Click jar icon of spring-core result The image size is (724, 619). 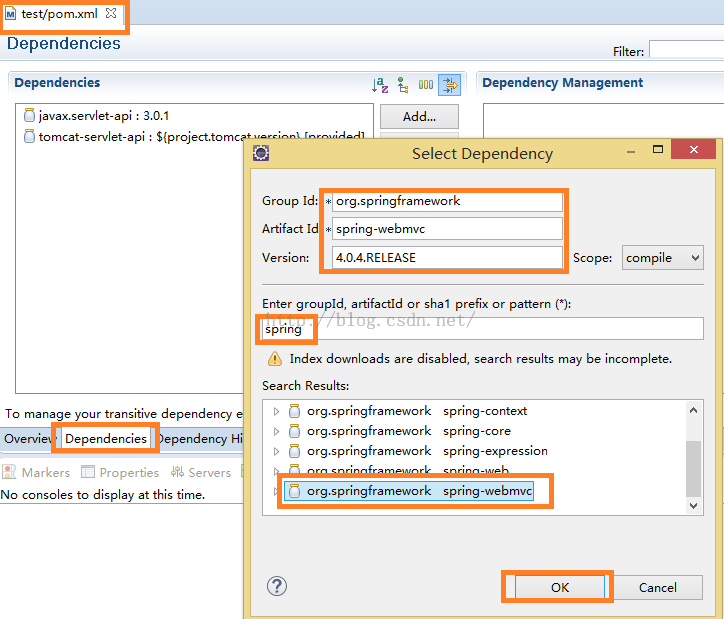[x=294, y=431]
